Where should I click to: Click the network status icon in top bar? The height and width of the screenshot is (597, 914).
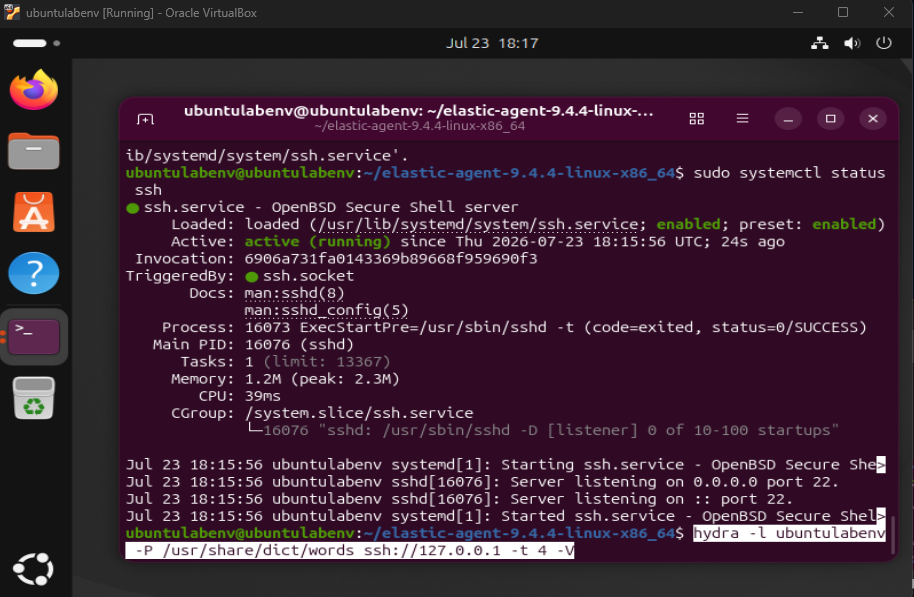(820, 43)
